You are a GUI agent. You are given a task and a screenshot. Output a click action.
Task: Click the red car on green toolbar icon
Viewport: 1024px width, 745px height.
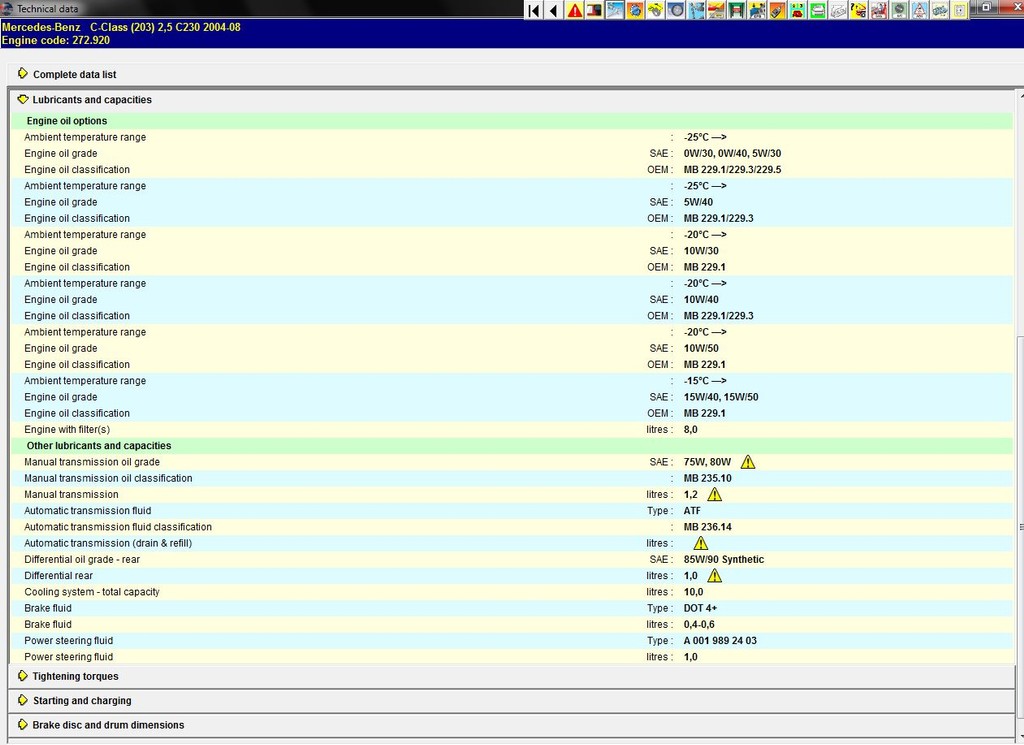click(797, 10)
